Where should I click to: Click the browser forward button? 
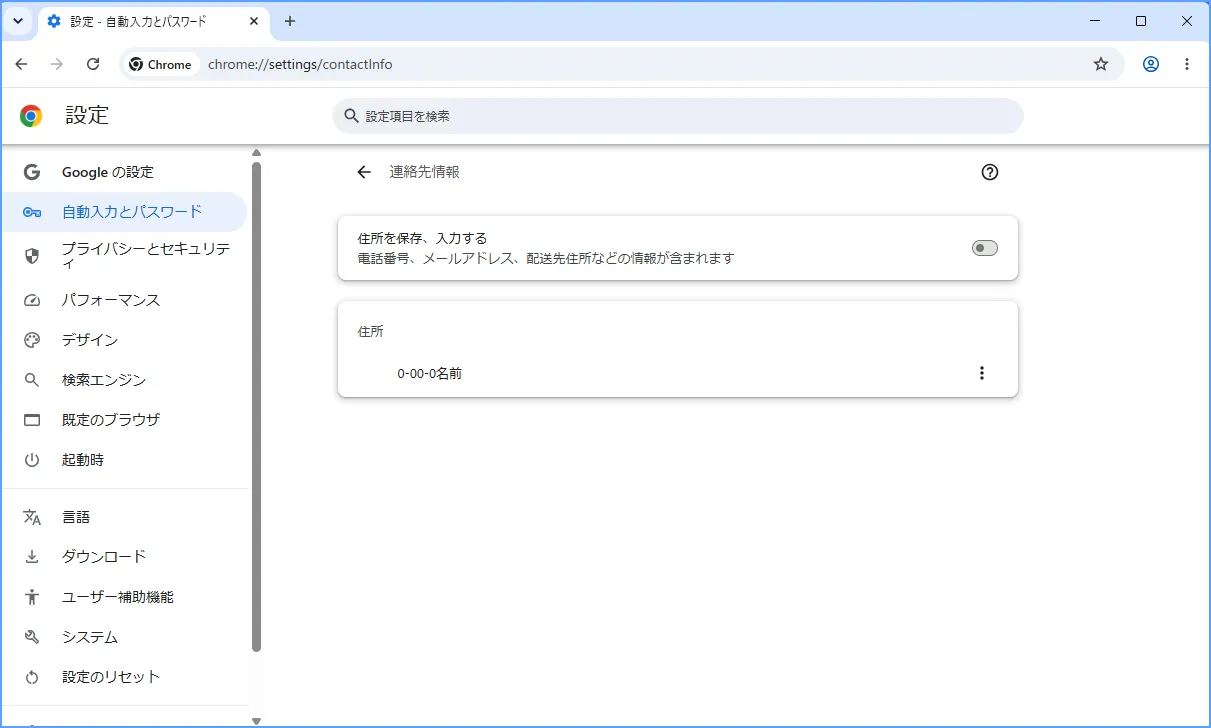tap(57, 64)
